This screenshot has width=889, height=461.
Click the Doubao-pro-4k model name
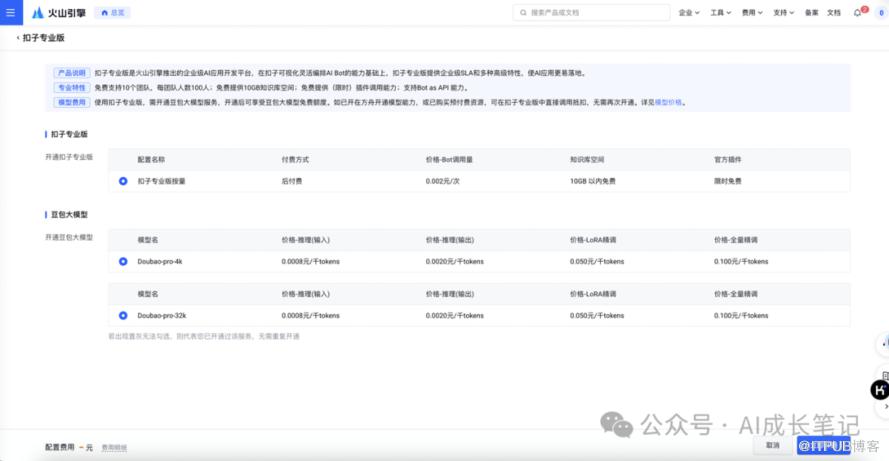point(159,261)
